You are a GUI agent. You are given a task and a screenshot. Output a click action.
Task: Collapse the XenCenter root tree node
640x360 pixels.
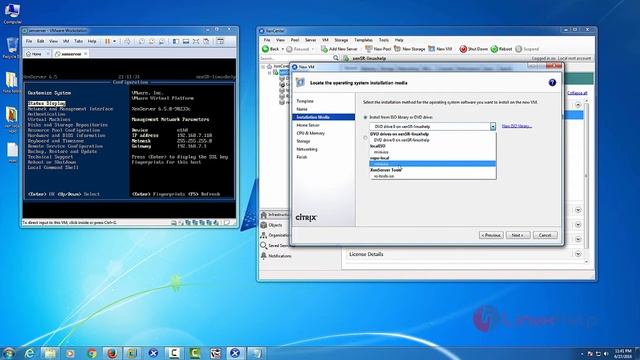click(x=263, y=66)
